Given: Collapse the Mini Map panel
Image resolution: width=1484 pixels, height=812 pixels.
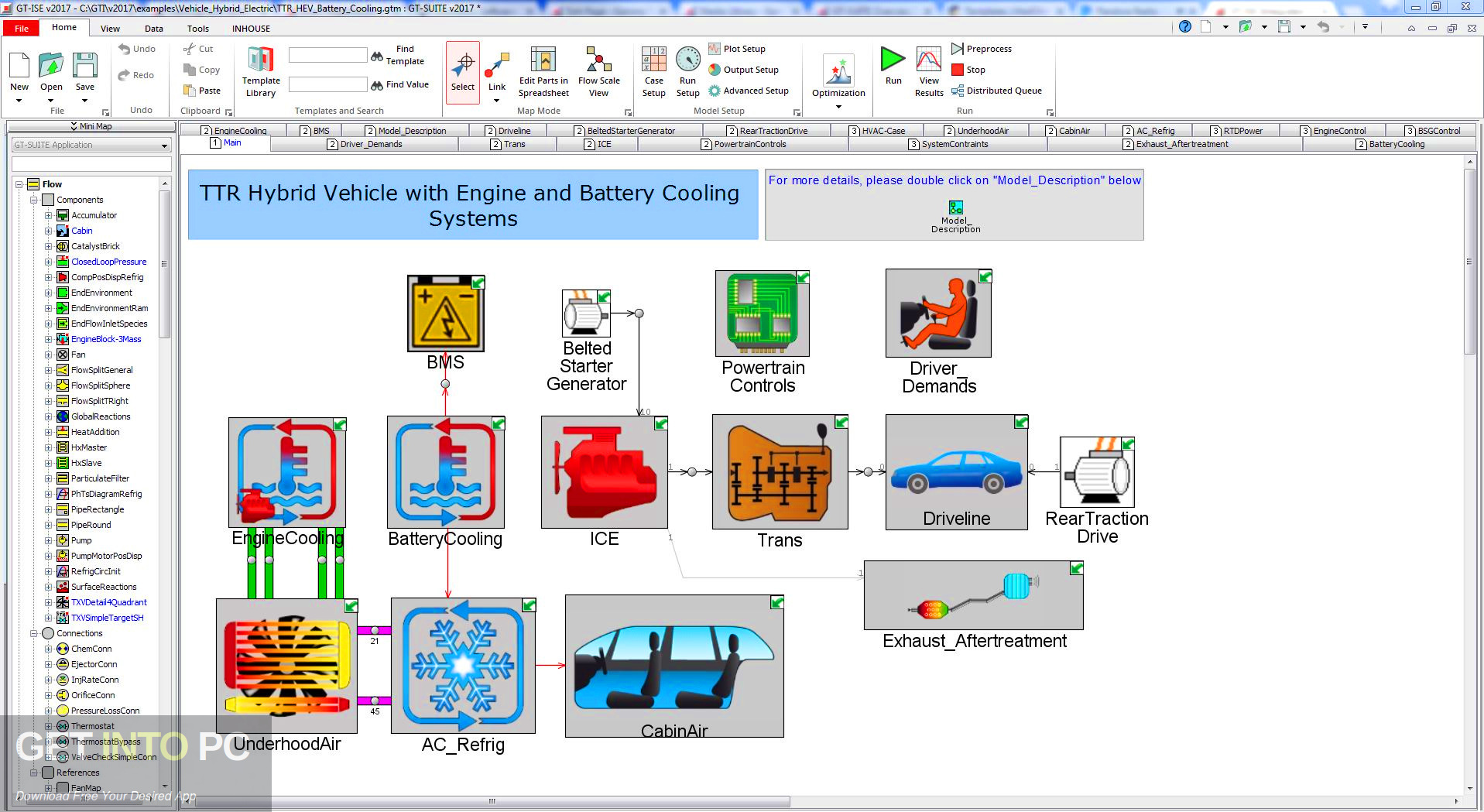Looking at the screenshot, I should click(x=91, y=126).
